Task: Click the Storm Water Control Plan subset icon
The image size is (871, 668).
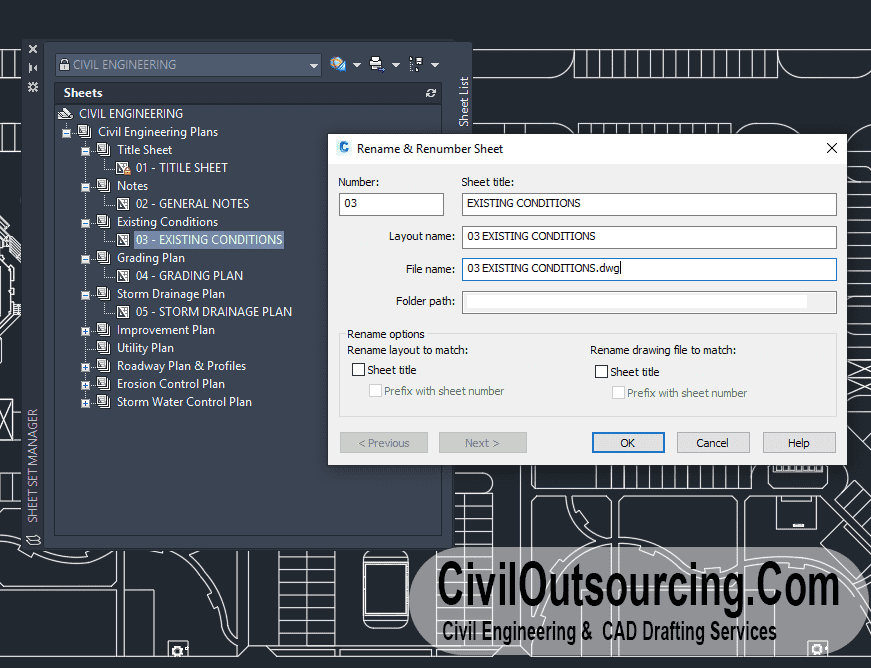Action: click(x=104, y=402)
